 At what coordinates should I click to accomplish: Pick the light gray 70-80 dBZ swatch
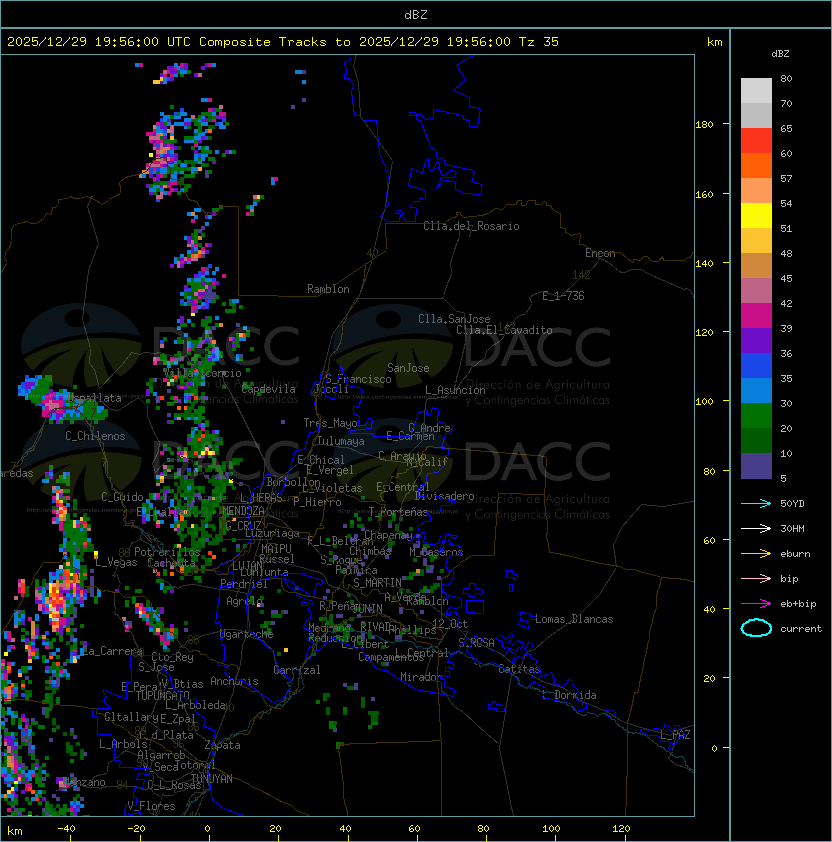pos(756,91)
